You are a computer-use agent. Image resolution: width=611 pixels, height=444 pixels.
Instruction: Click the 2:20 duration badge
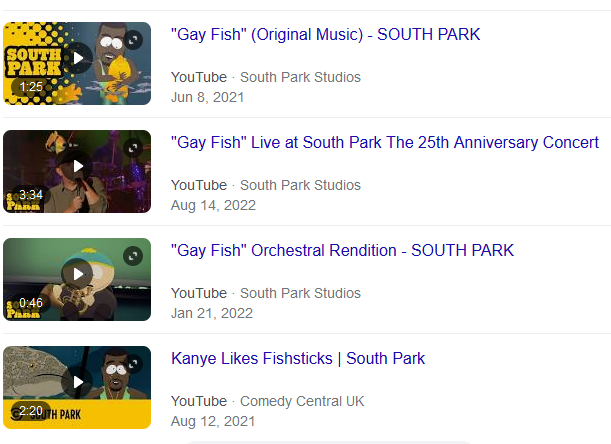31,411
